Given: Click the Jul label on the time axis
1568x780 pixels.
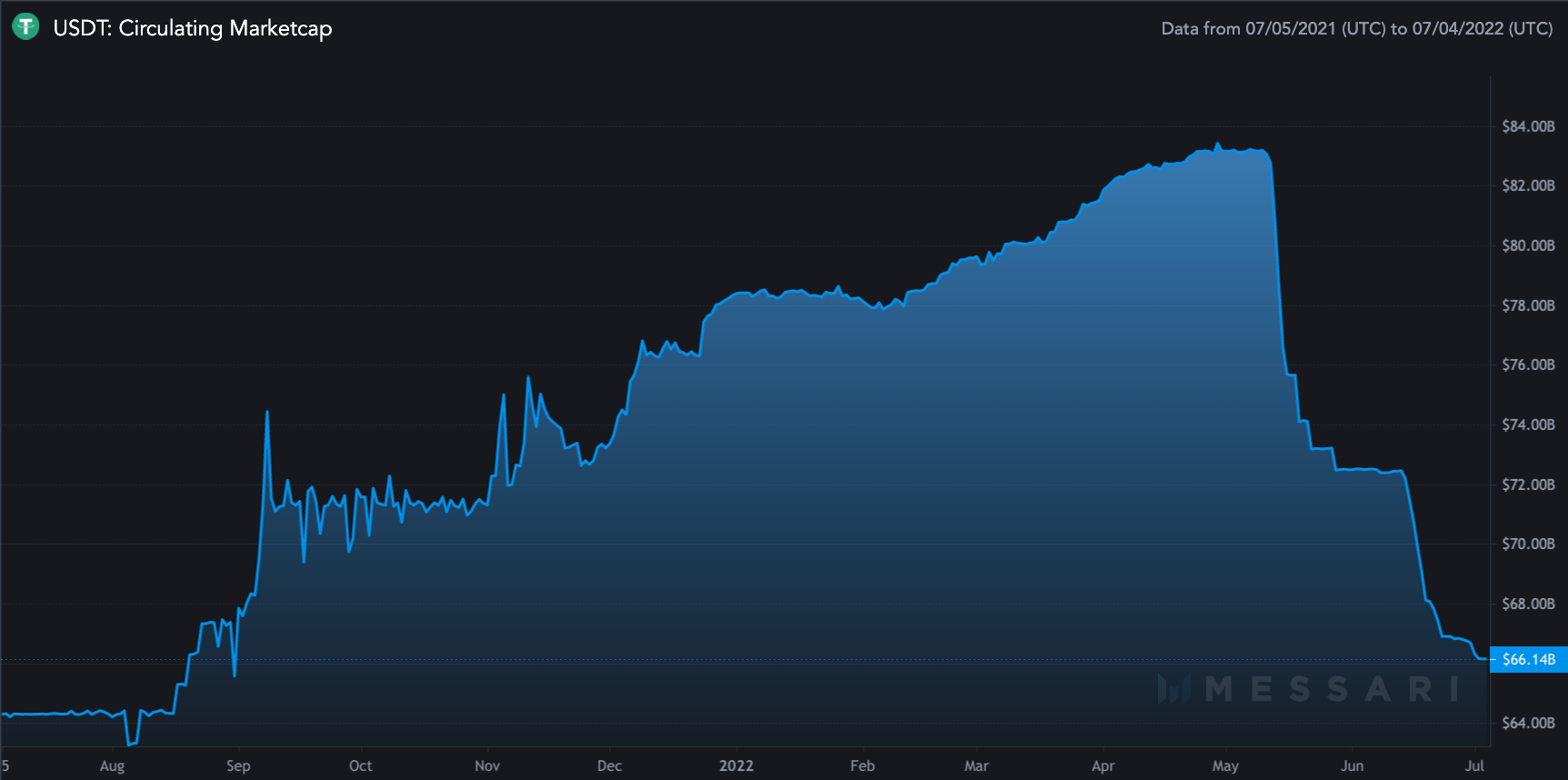Looking at the screenshot, I should (1474, 765).
